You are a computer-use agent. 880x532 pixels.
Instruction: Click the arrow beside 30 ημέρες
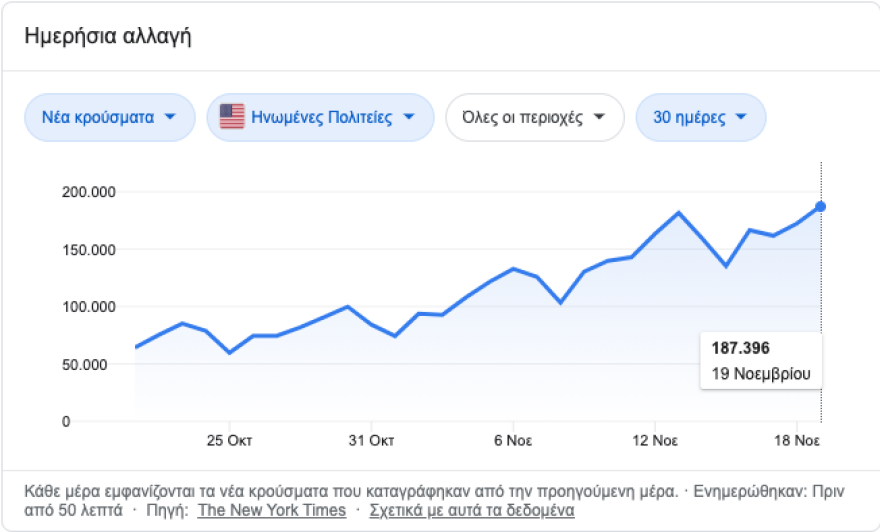tap(741, 117)
